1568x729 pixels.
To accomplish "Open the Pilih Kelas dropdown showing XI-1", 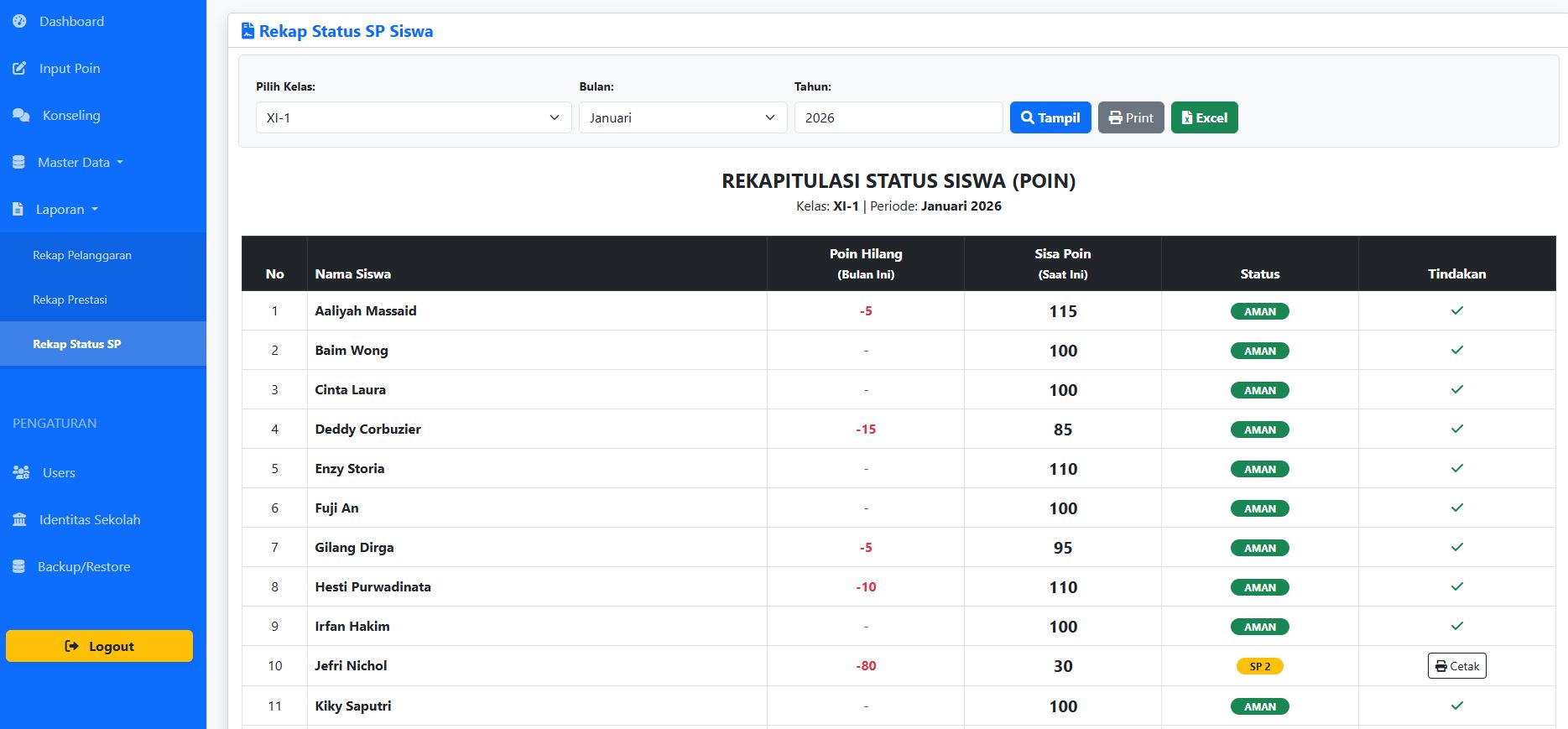I will 413,117.
